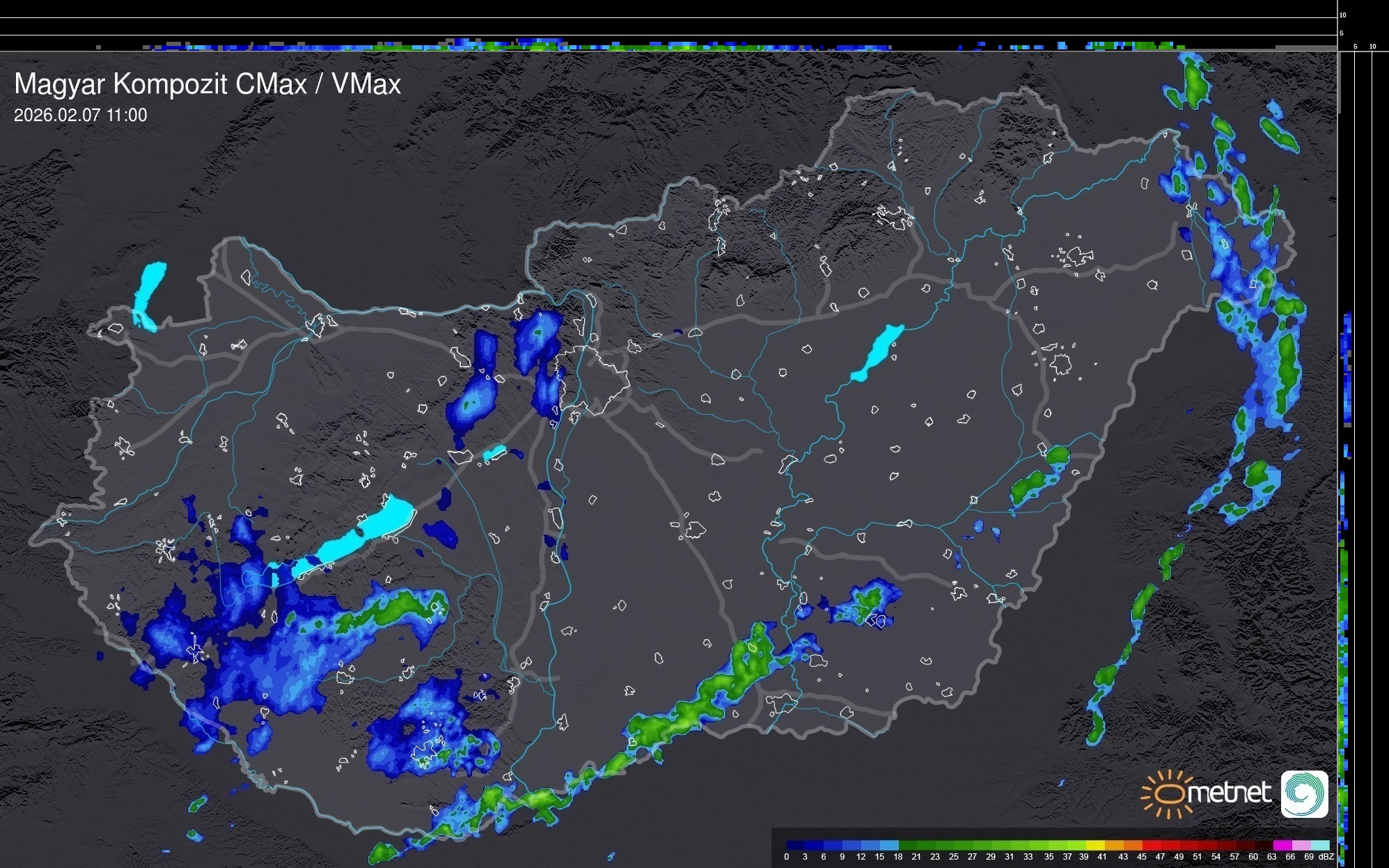Click the Magyar Kompozit CMax / VMax title
The width and height of the screenshot is (1389, 868).
click(x=207, y=84)
